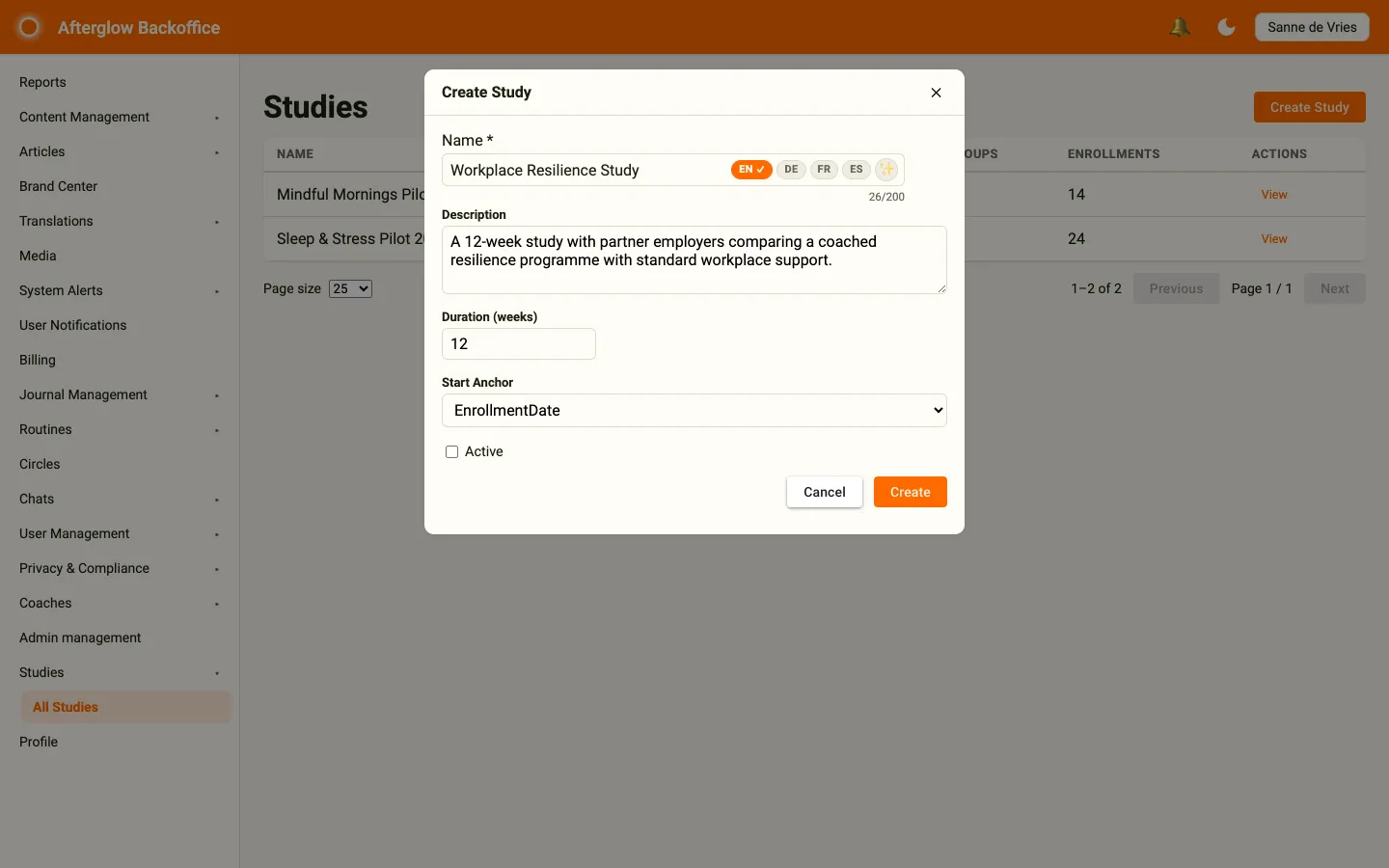The image size is (1389, 868).
Task: Open the Sanne de Vries user menu
Action: 1312,27
